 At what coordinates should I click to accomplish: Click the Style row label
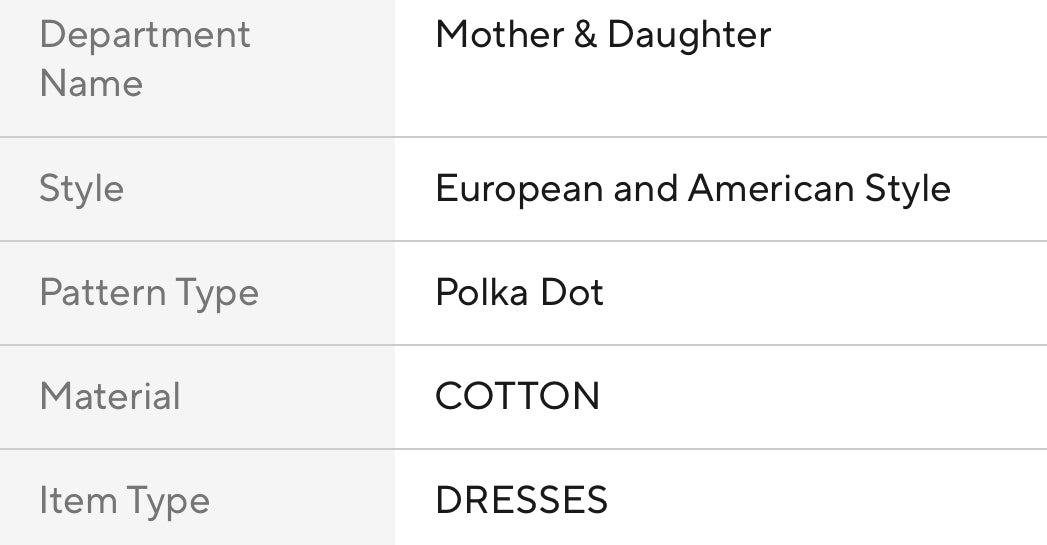pos(81,189)
